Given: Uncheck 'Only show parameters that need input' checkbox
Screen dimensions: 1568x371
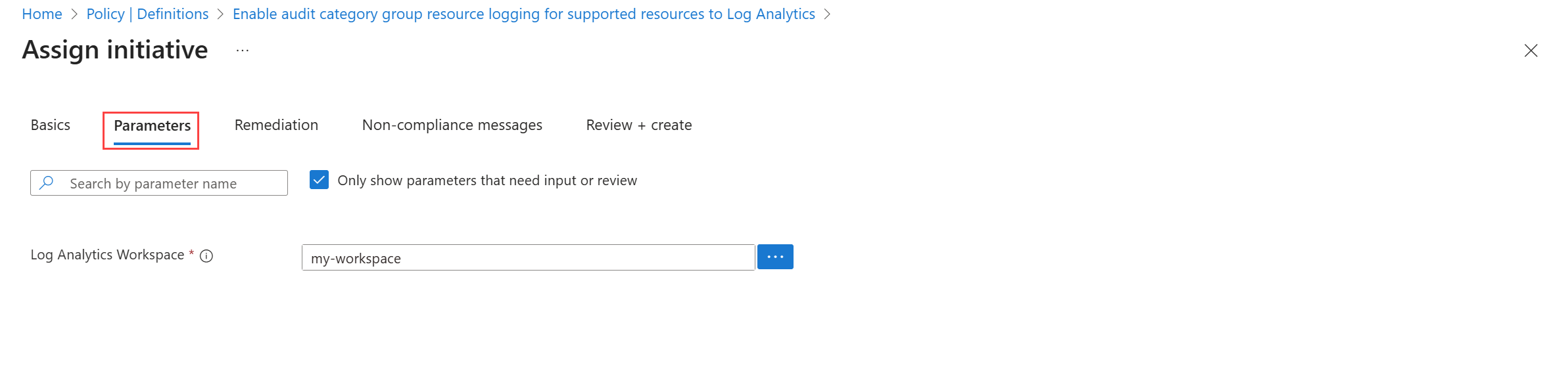Looking at the screenshot, I should coord(319,180).
